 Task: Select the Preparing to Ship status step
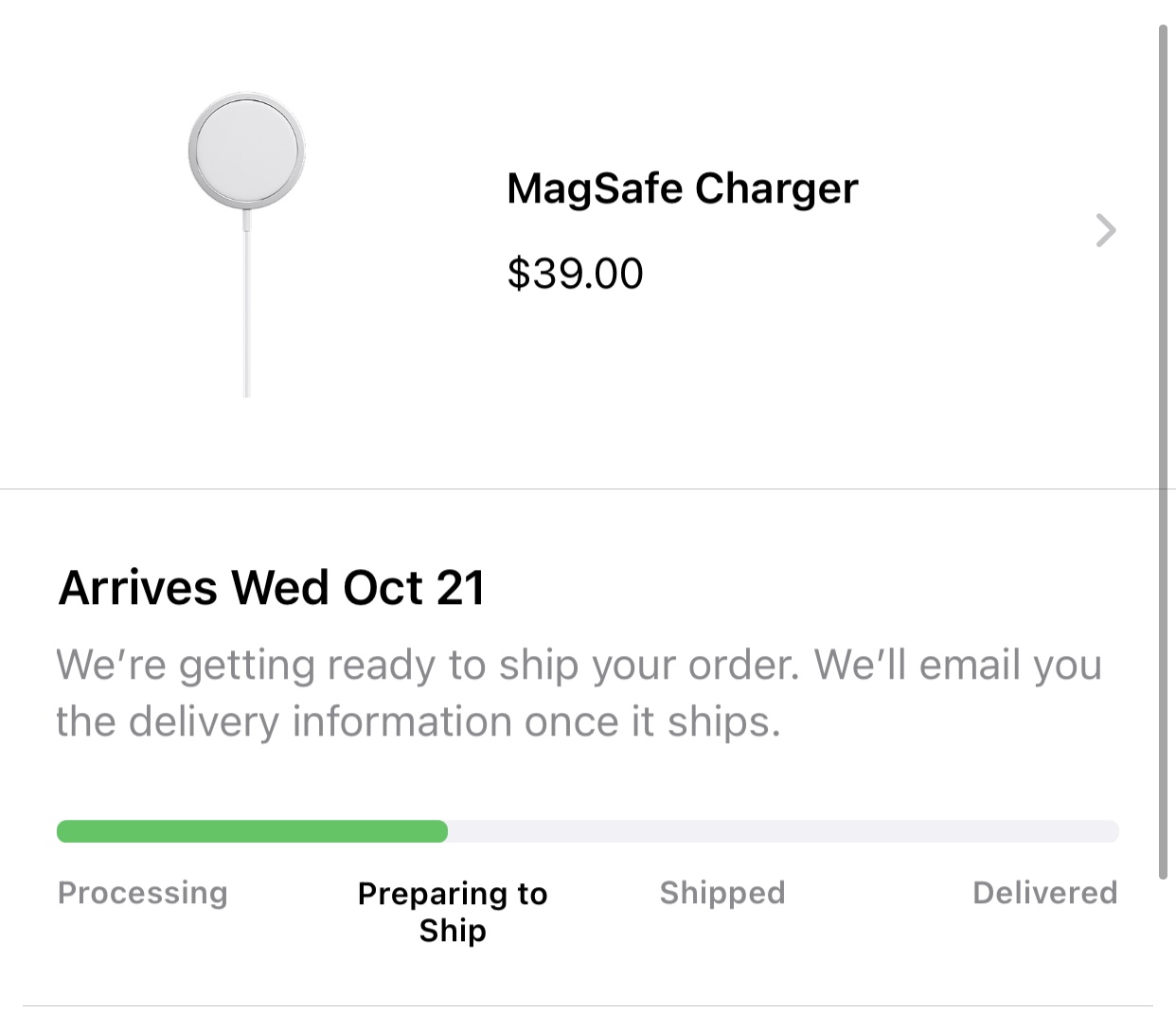click(x=453, y=912)
